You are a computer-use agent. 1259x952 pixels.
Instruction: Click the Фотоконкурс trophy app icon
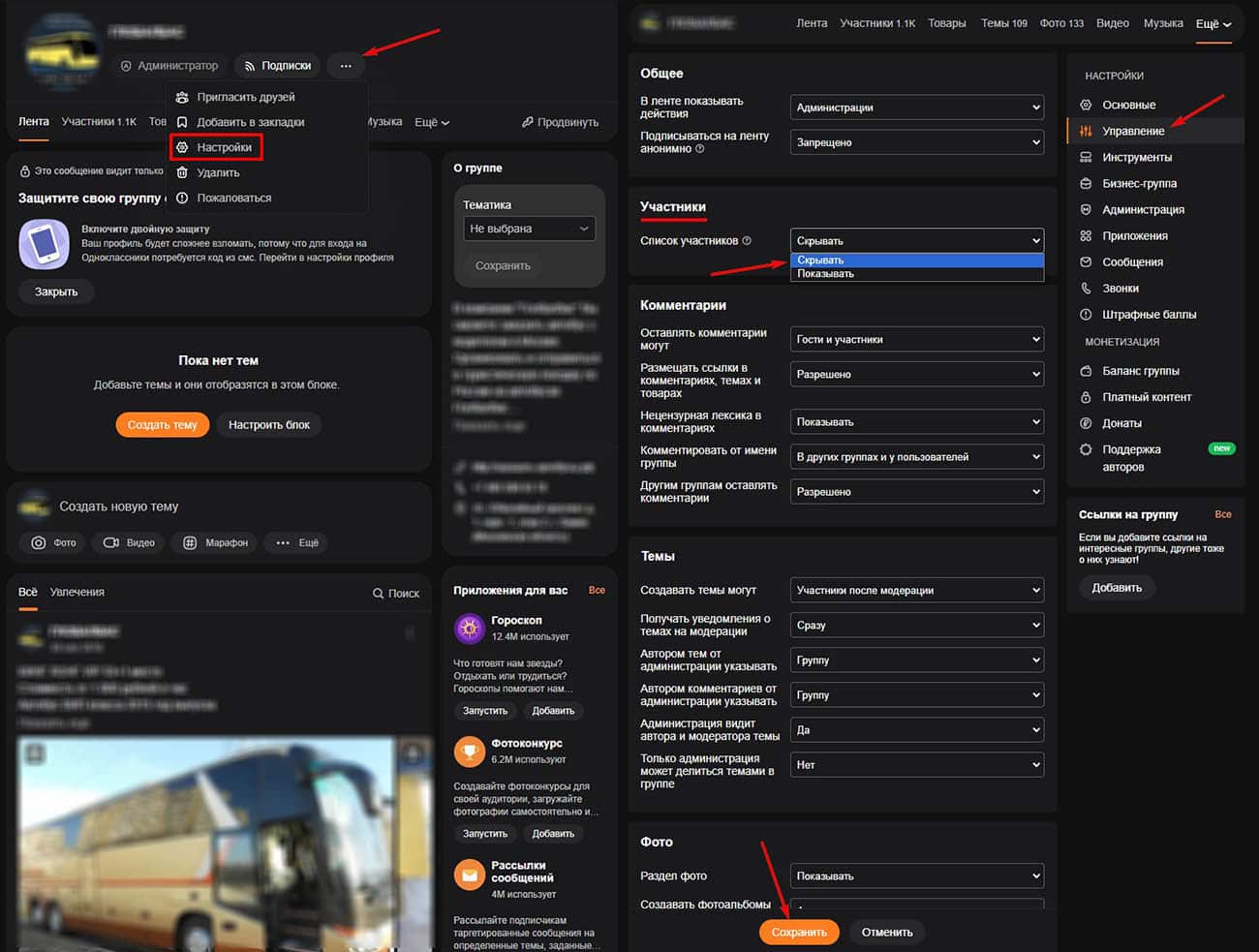coord(470,752)
